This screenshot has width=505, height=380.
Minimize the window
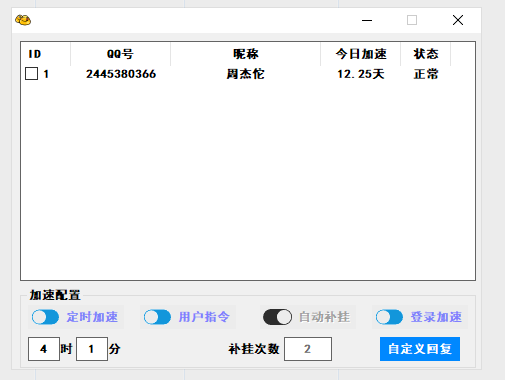click(367, 20)
